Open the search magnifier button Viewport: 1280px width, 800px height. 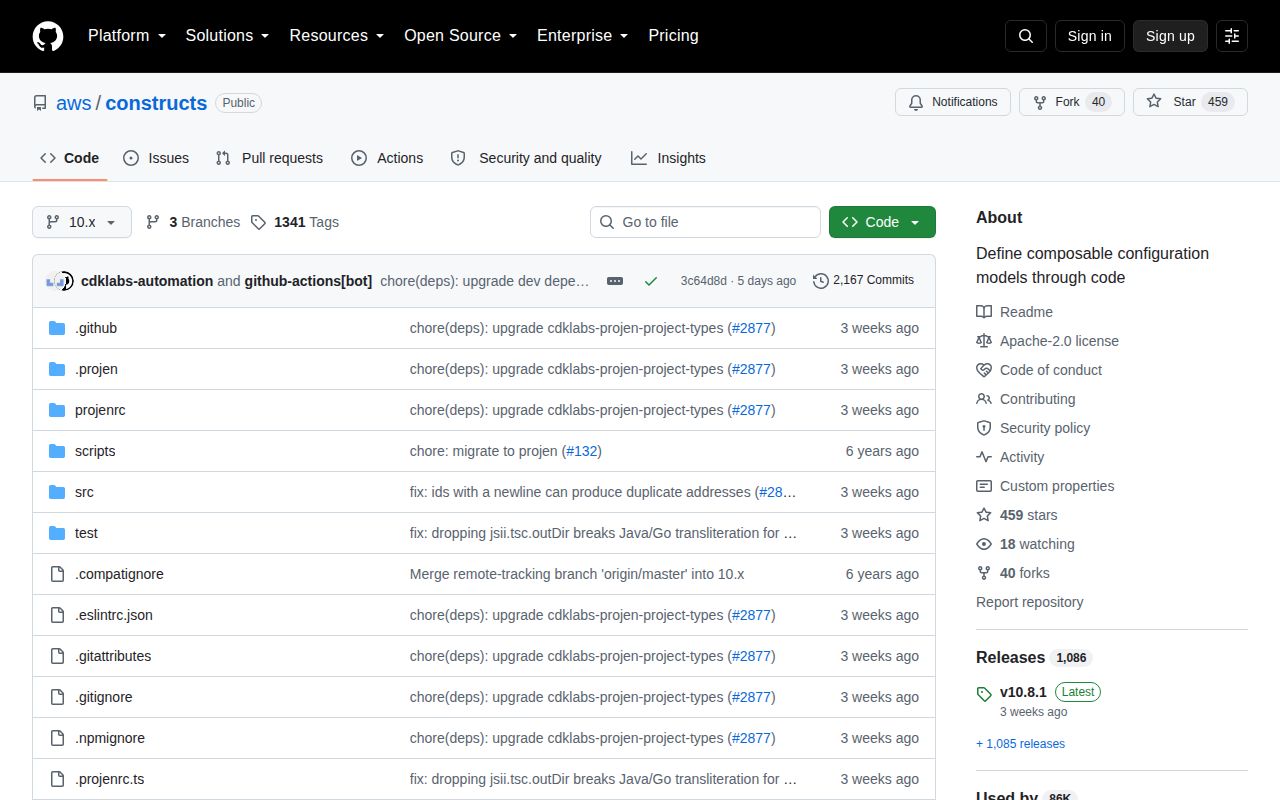(1026, 36)
